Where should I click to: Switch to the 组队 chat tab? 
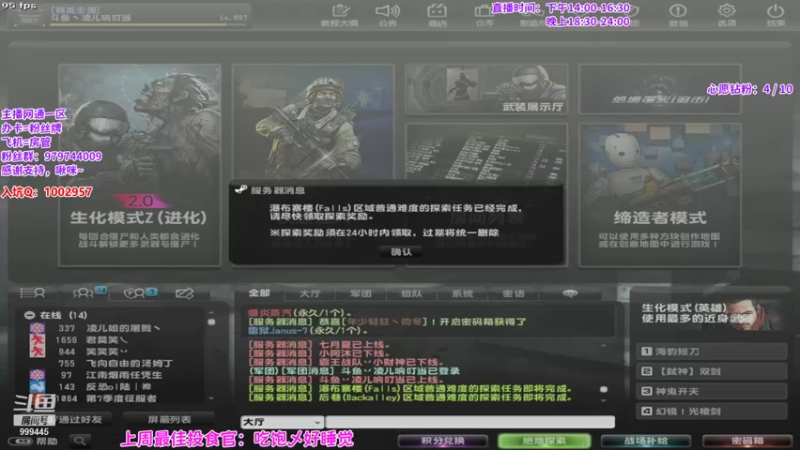[411, 294]
